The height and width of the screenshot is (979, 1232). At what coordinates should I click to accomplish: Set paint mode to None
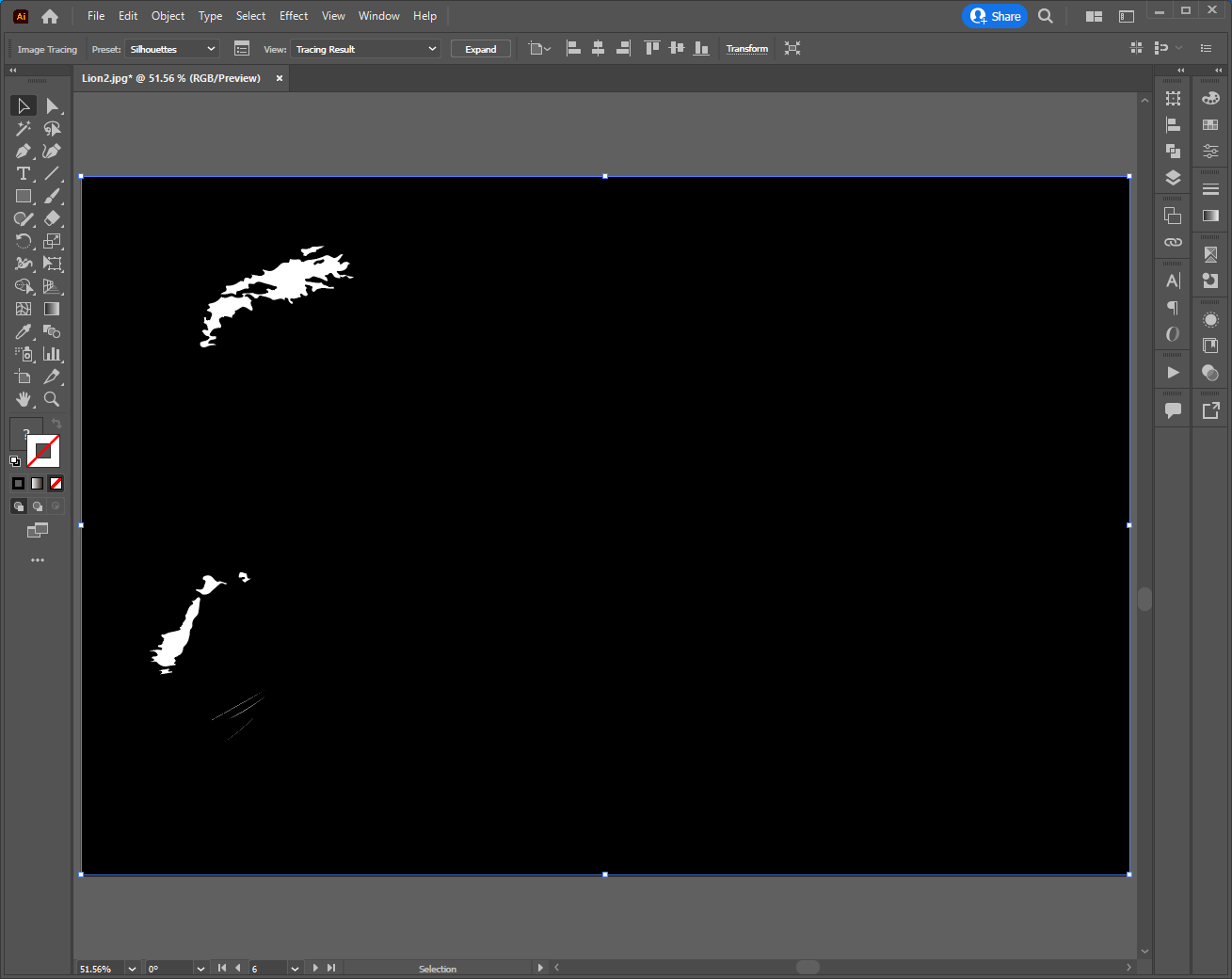pos(56,483)
